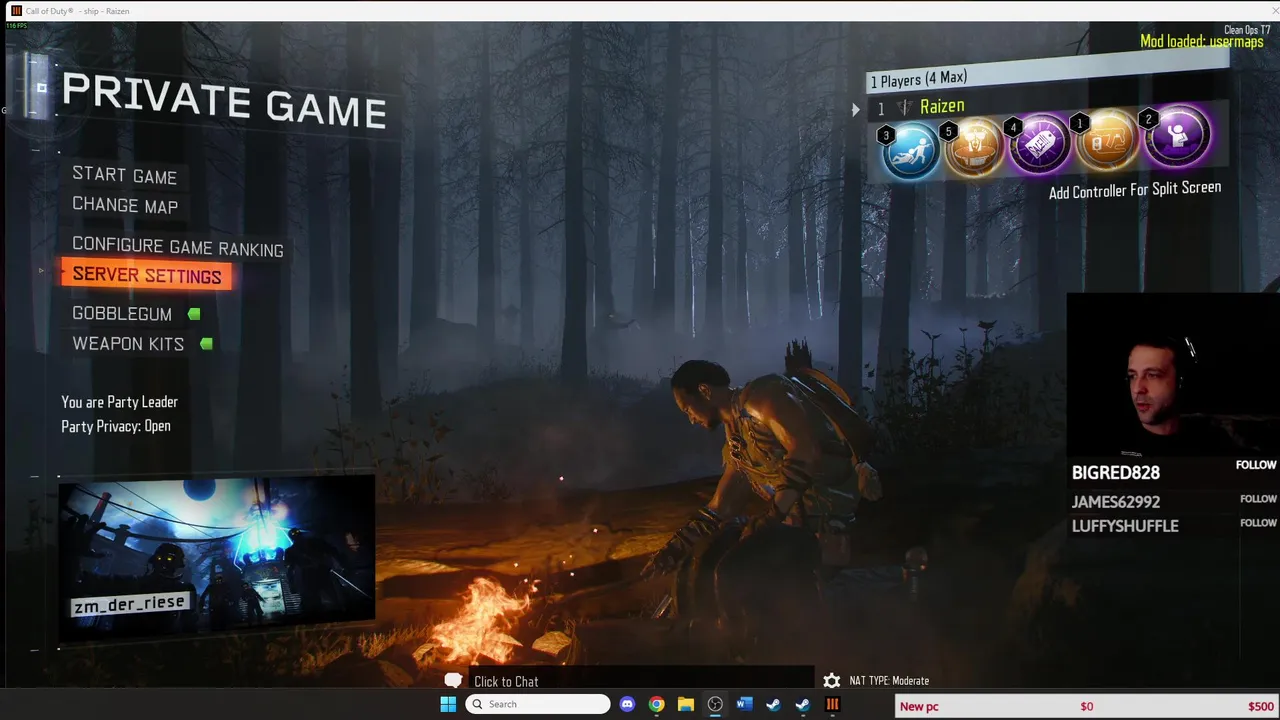
Task: Select purple gobblegum with sale tag
Action: pyautogui.click(x=1041, y=142)
